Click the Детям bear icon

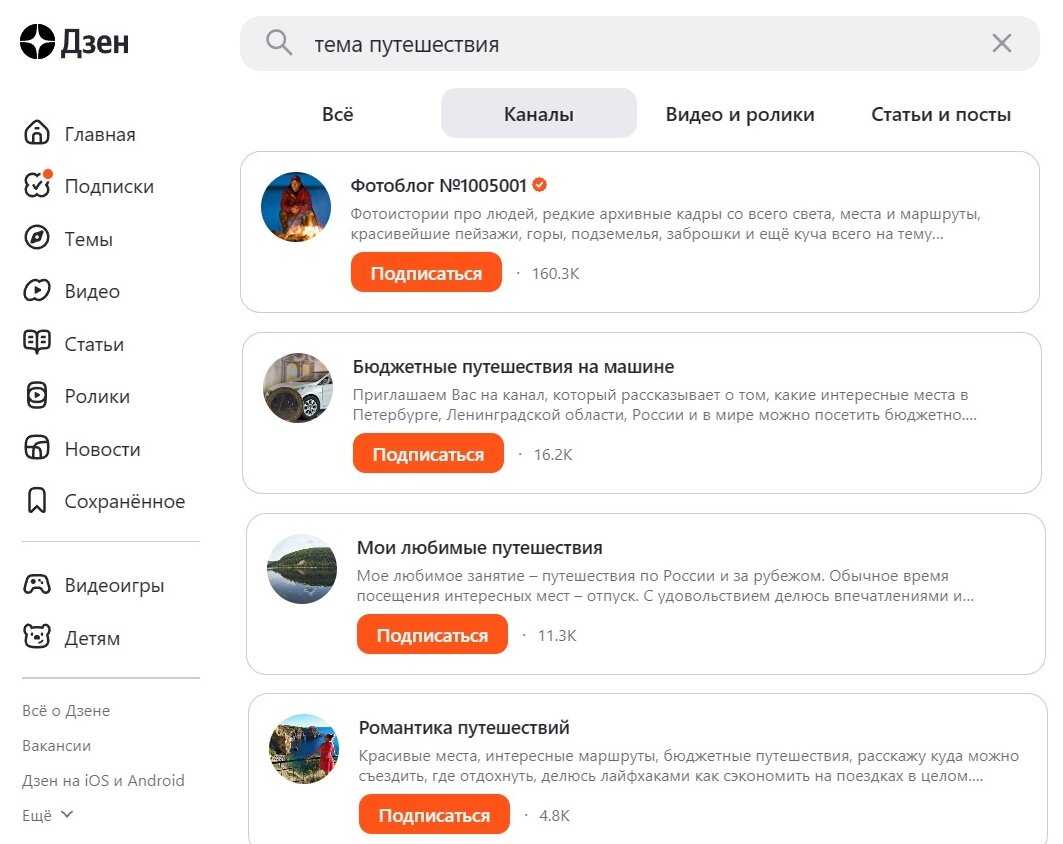[37, 637]
